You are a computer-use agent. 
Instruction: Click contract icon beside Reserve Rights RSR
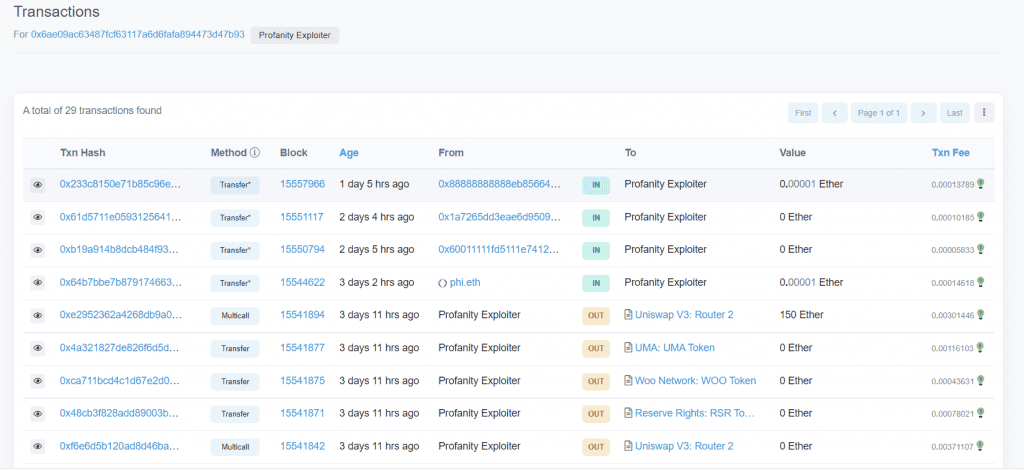point(628,413)
